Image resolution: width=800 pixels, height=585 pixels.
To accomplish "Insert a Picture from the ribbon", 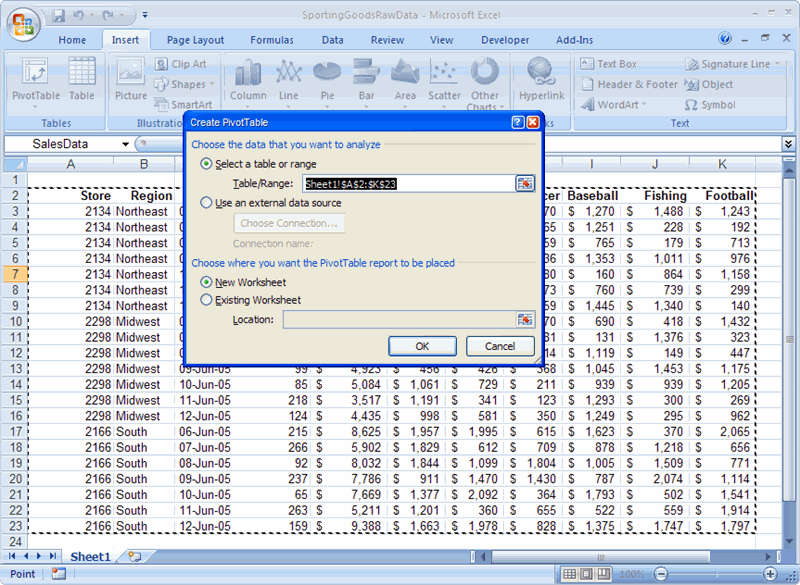I will coord(131,79).
